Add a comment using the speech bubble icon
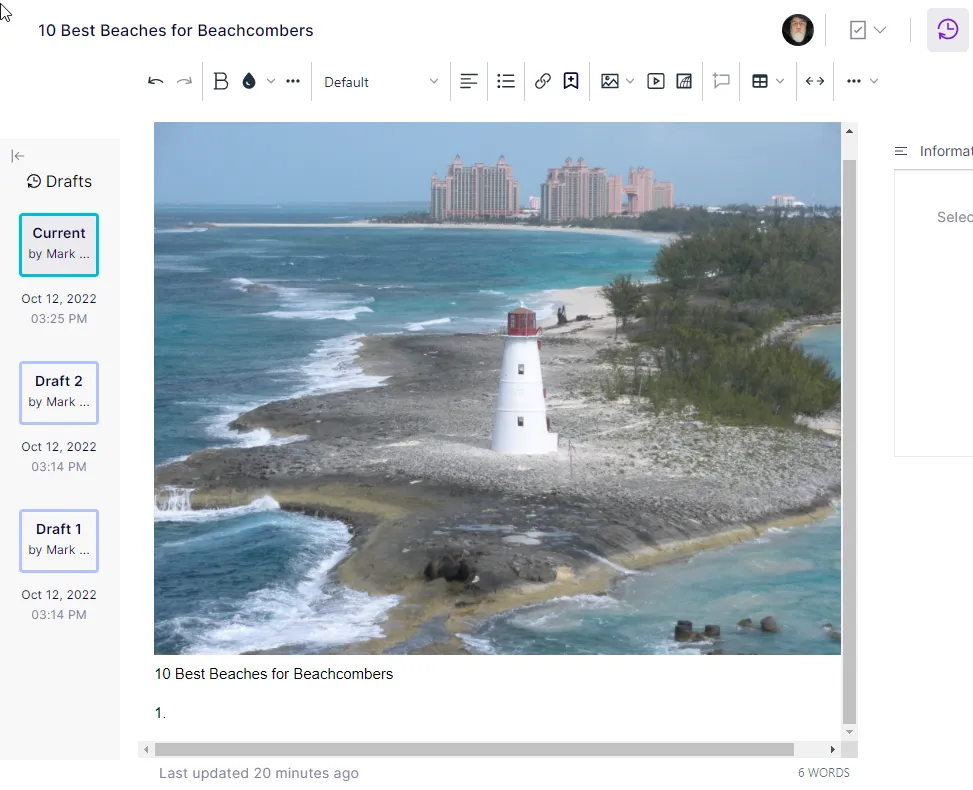 pos(721,81)
